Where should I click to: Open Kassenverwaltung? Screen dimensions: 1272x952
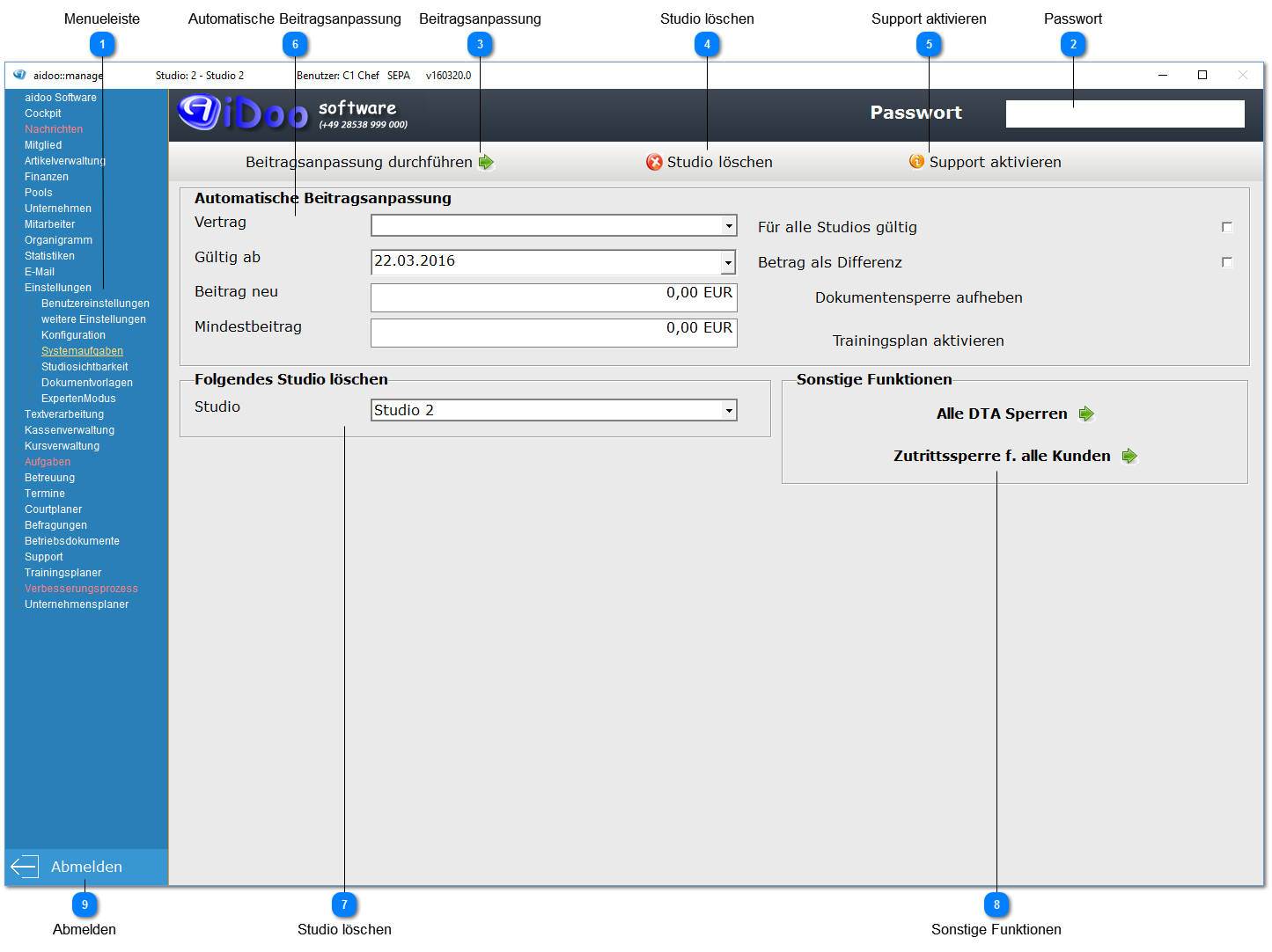(70, 430)
